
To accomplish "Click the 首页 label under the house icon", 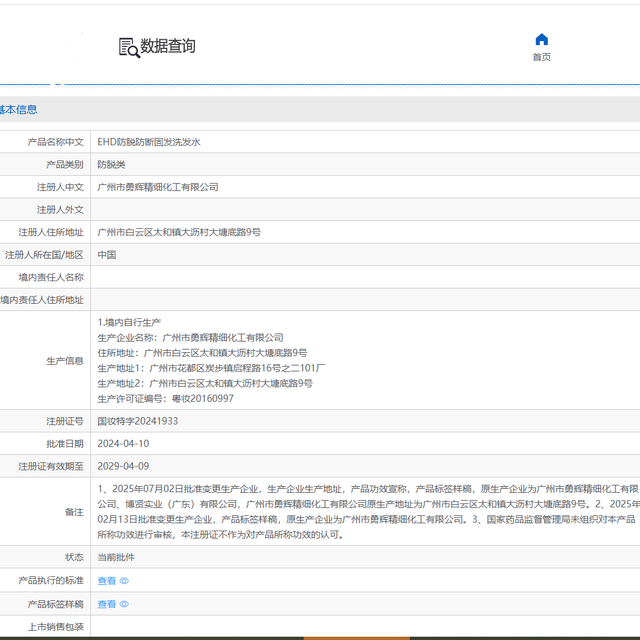I will [541, 57].
